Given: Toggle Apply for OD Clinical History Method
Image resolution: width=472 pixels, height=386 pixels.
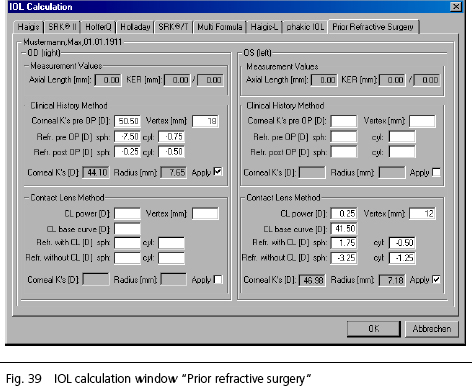Looking at the screenshot, I should (218, 172).
